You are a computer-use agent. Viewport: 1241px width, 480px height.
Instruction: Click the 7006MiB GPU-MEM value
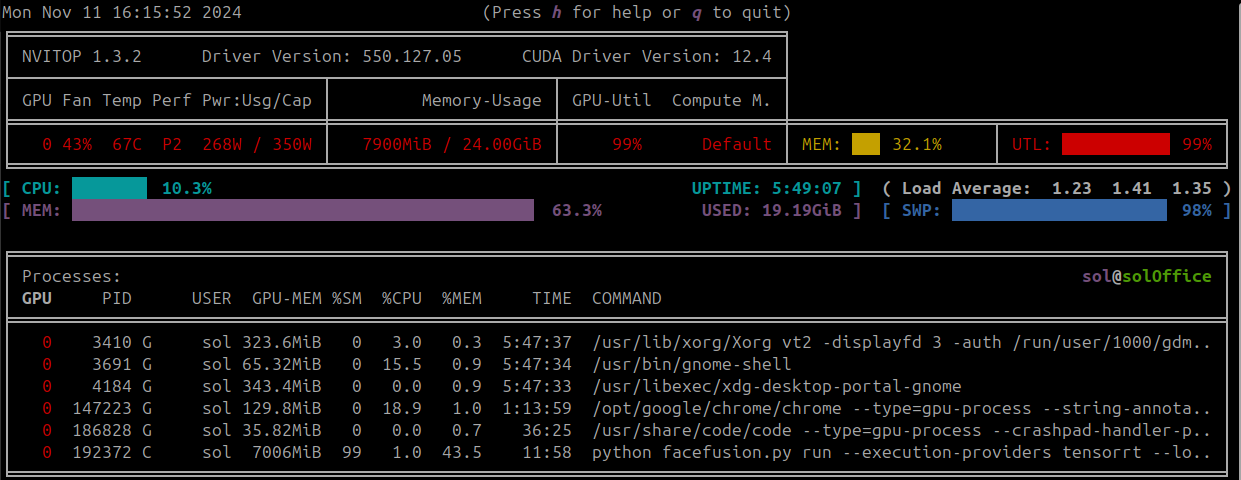287,453
